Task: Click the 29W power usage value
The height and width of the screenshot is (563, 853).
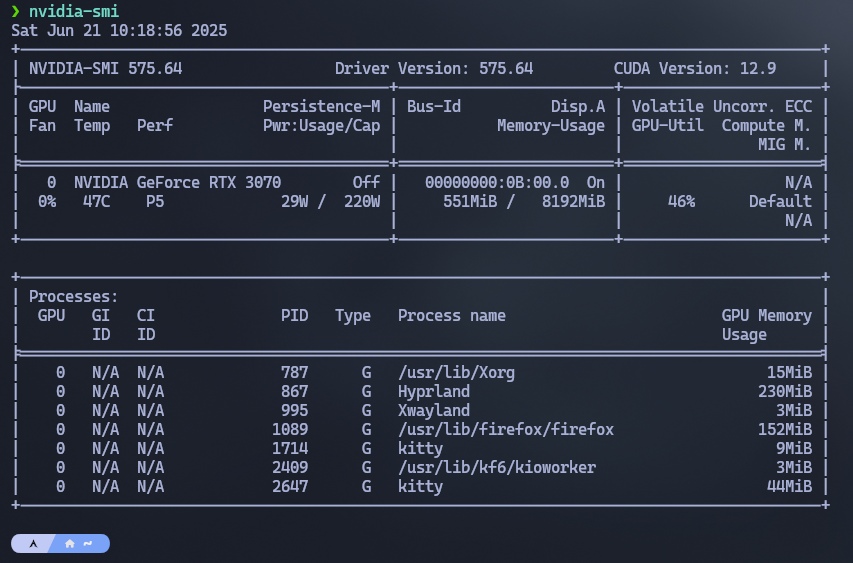Action: click(x=294, y=202)
